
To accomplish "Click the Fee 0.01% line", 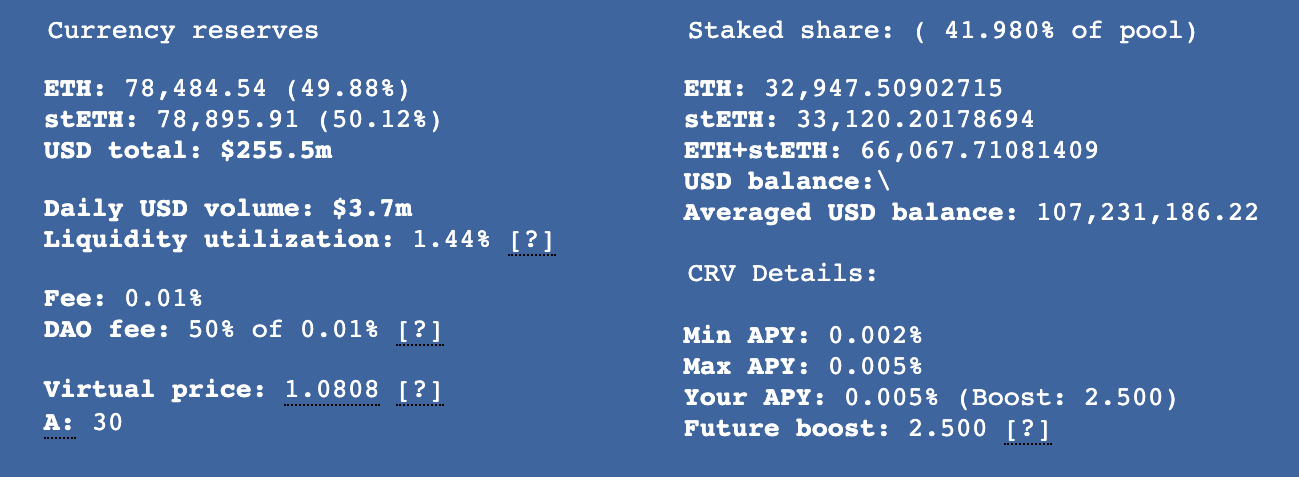I will point(124,299).
